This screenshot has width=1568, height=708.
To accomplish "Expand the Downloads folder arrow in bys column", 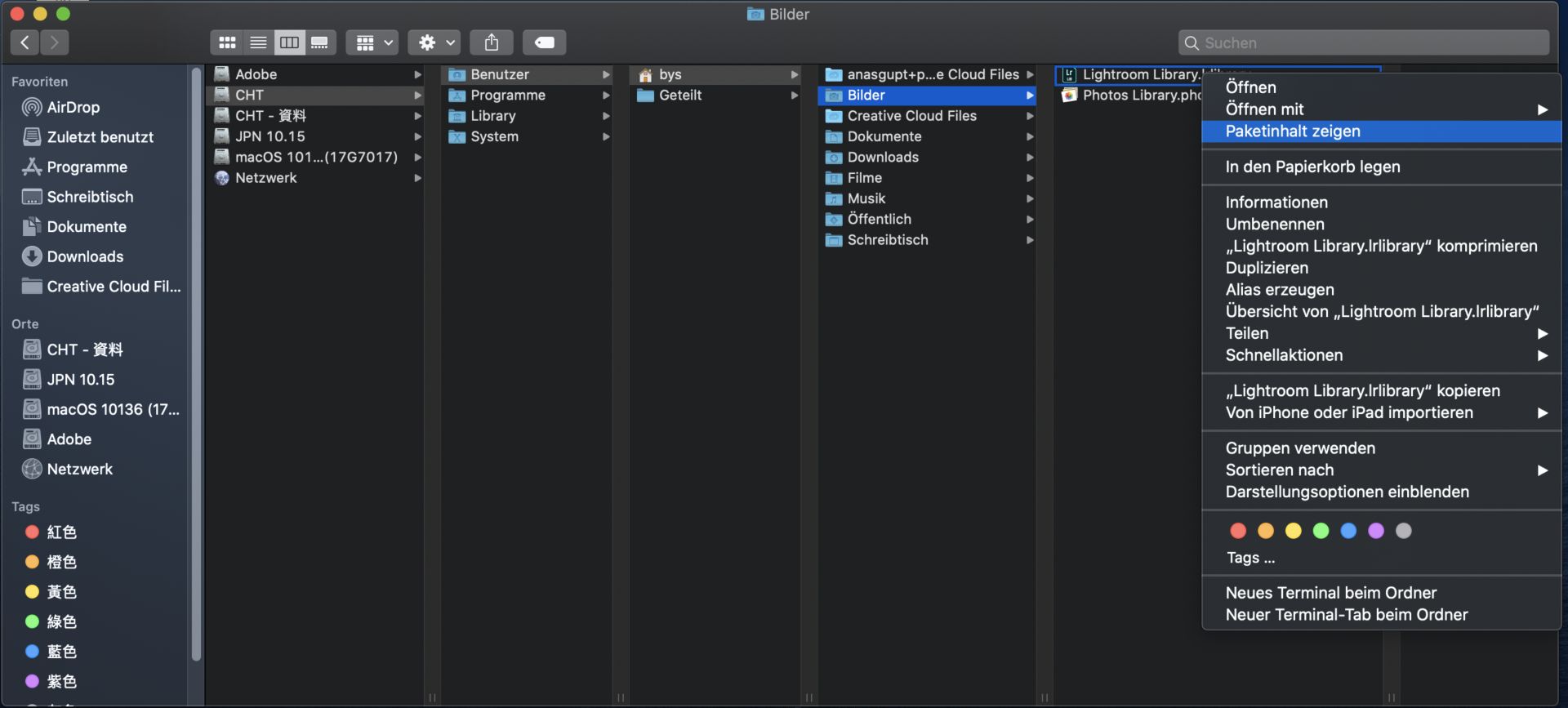I will pyautogui.click(x=1030, y=157).
